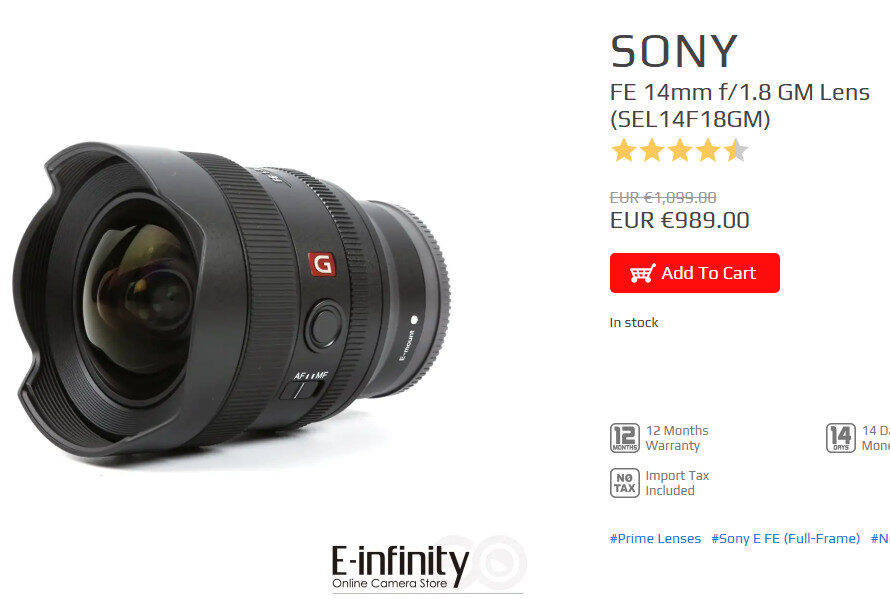Click the first rating star
The width and height of the screenshot is (890, 599).
(x=623, y=150)
